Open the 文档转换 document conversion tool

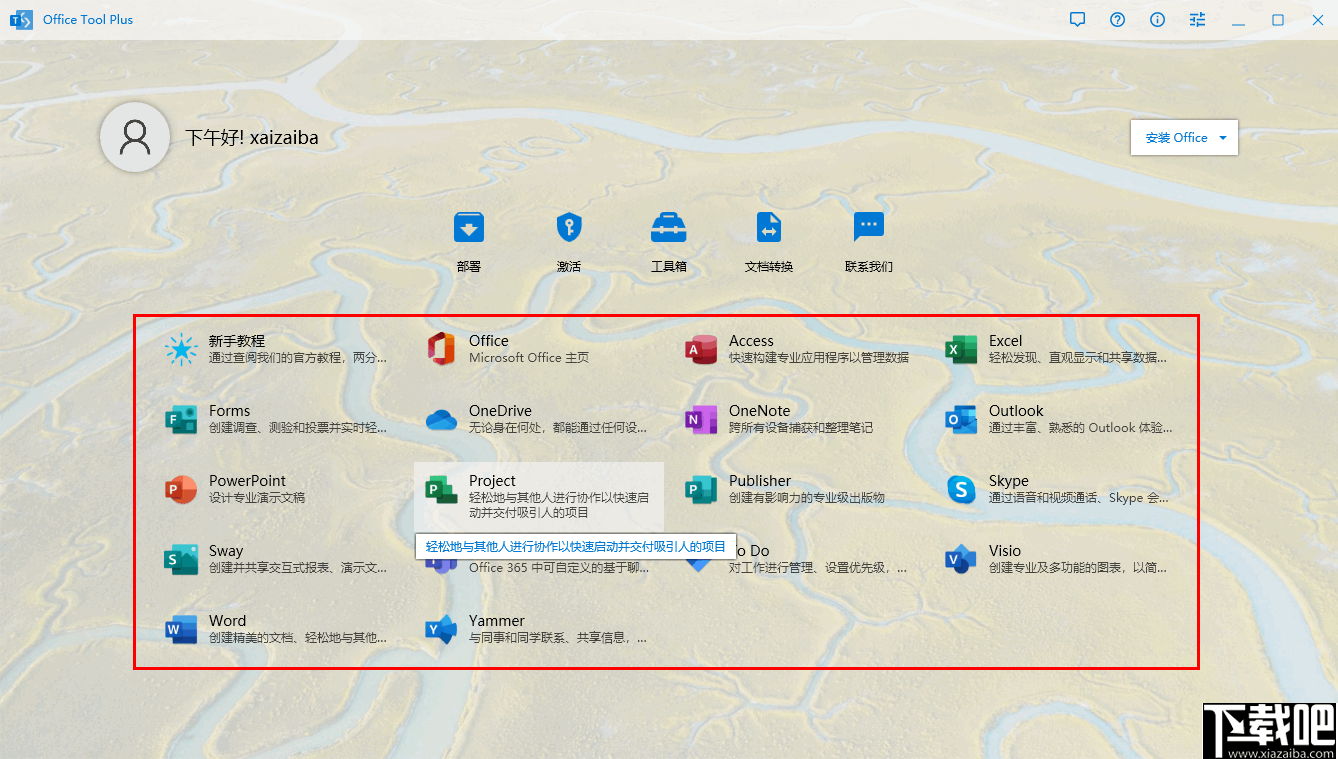point(768,240)
